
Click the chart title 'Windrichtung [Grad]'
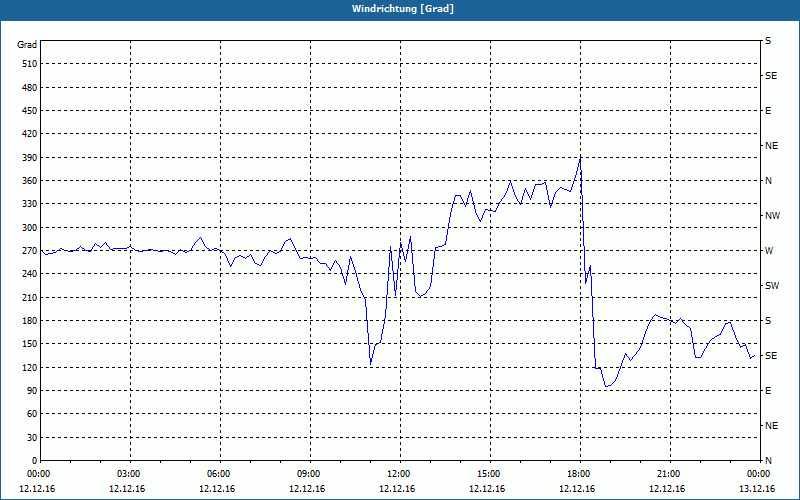(x=403, y=9)
